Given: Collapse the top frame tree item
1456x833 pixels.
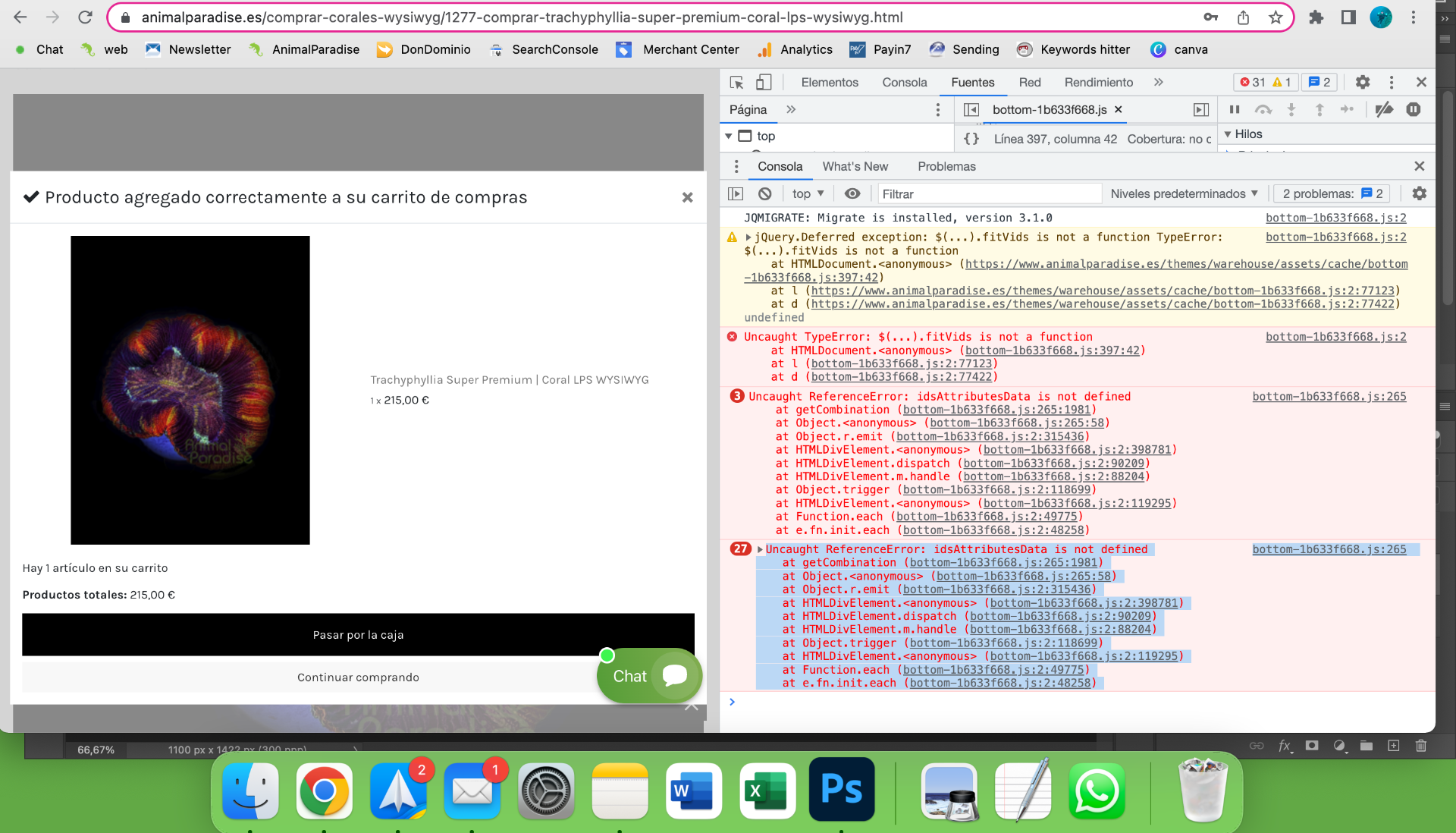Looking at the screenshot, I should click(x=729, y=136).
